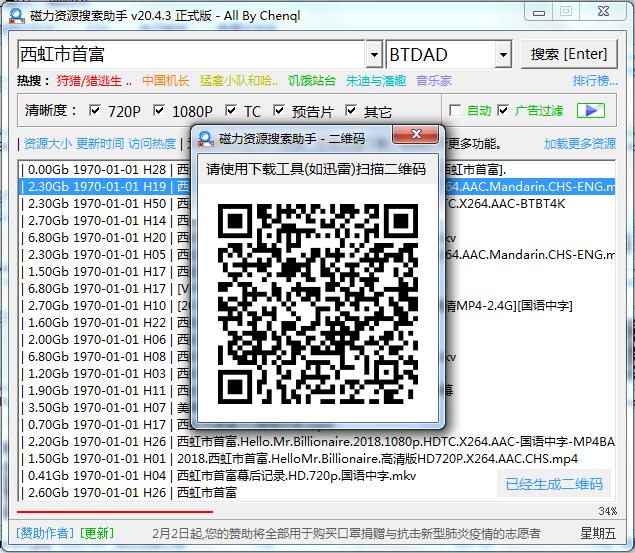Screen dimensions: 635x553
Task: Enable the 自动 checkbox
Action: (x=455, y=110)
